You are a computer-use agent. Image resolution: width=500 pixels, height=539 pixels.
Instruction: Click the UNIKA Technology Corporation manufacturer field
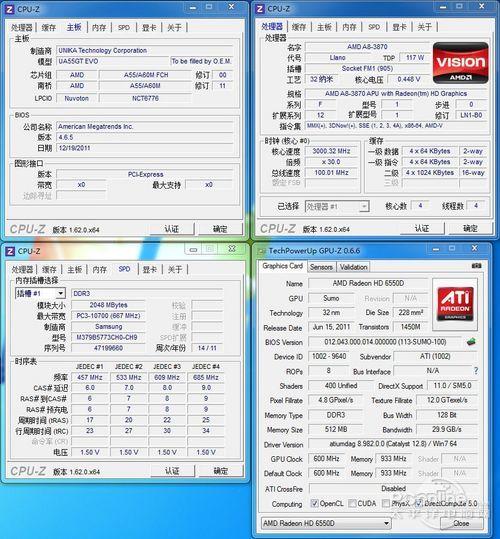145,51
